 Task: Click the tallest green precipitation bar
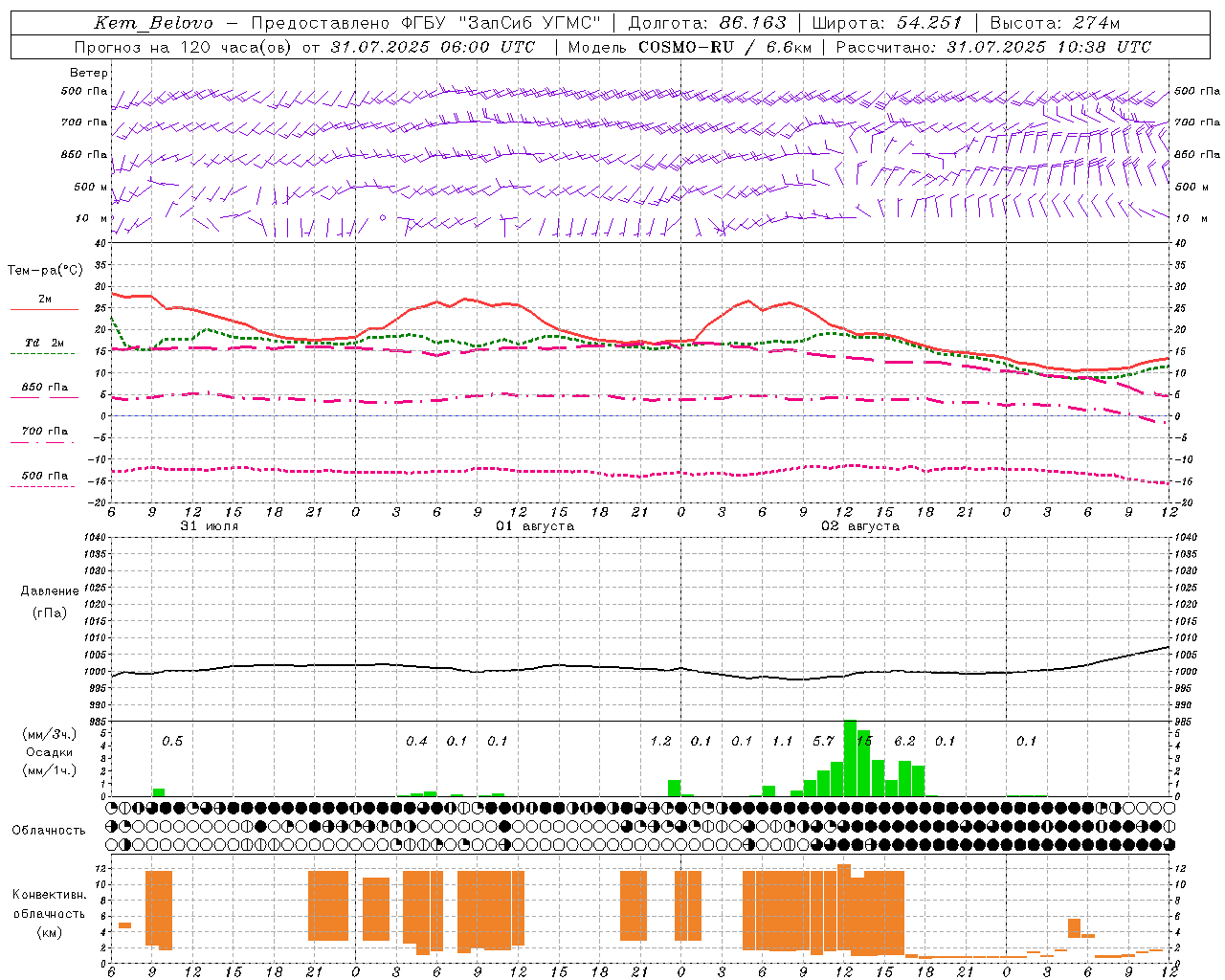point(850,758)
